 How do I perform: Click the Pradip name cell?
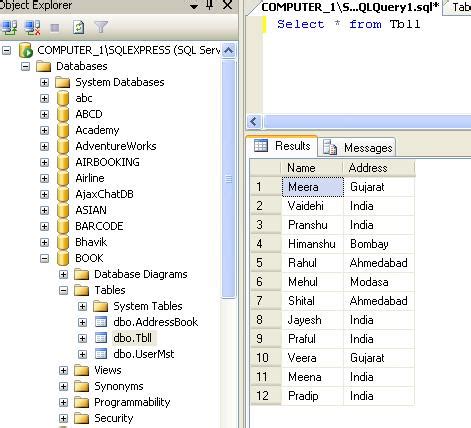coord(313,396)
